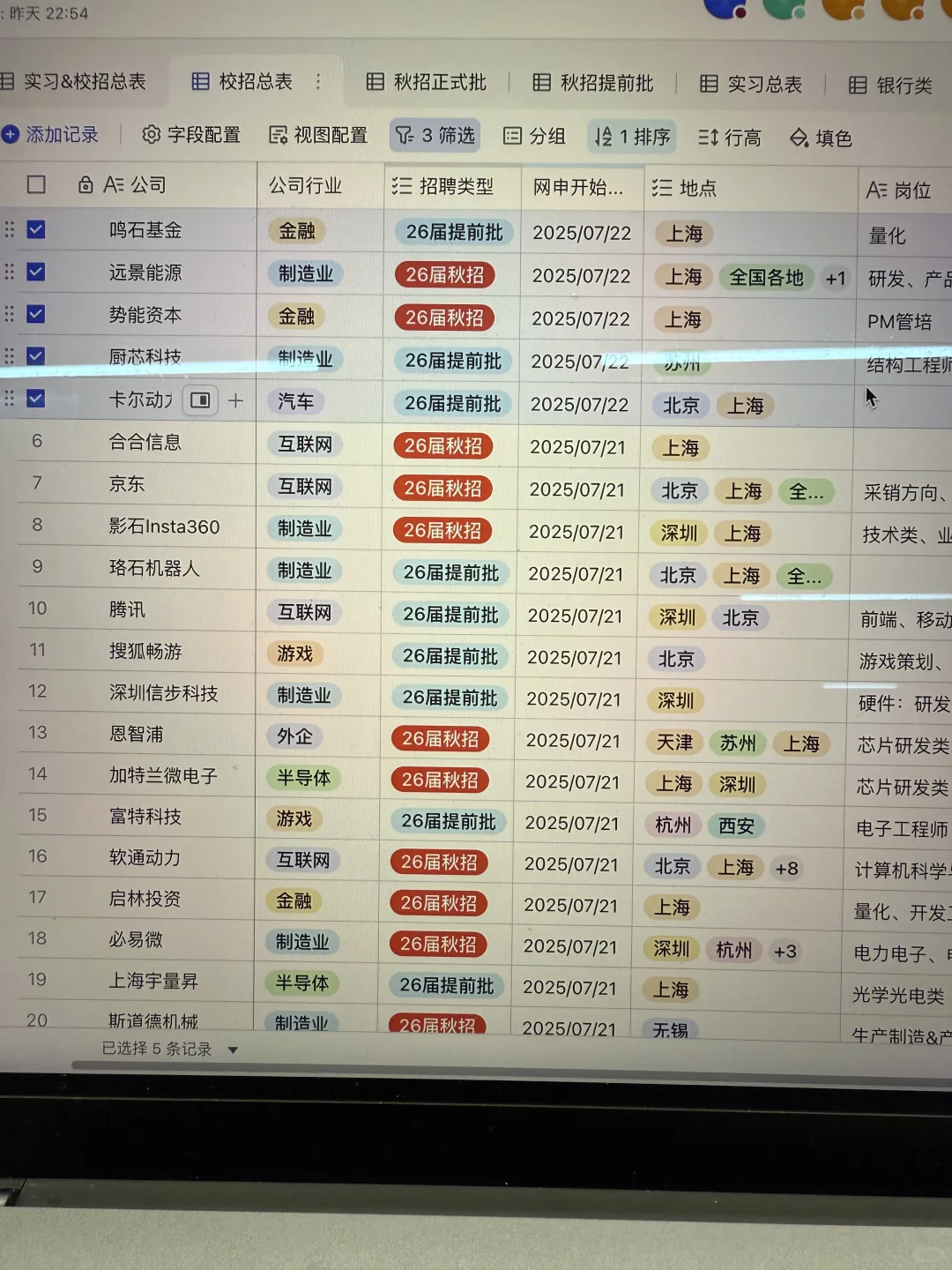The image size is (952, 1270).
Task: Select company cell 恩智浦
Action: click(x=137, y=734)
